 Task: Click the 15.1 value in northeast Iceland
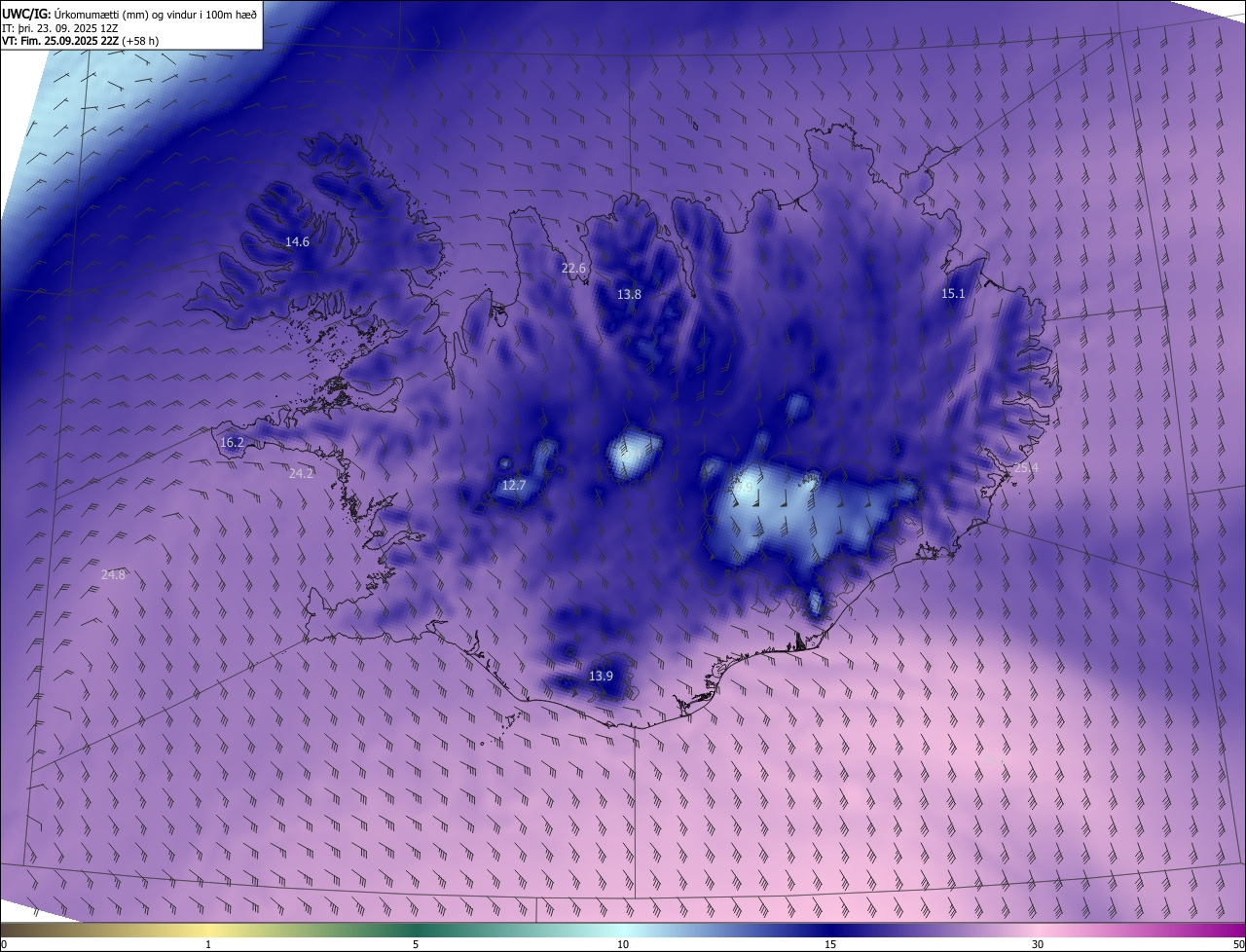point(953,294)
